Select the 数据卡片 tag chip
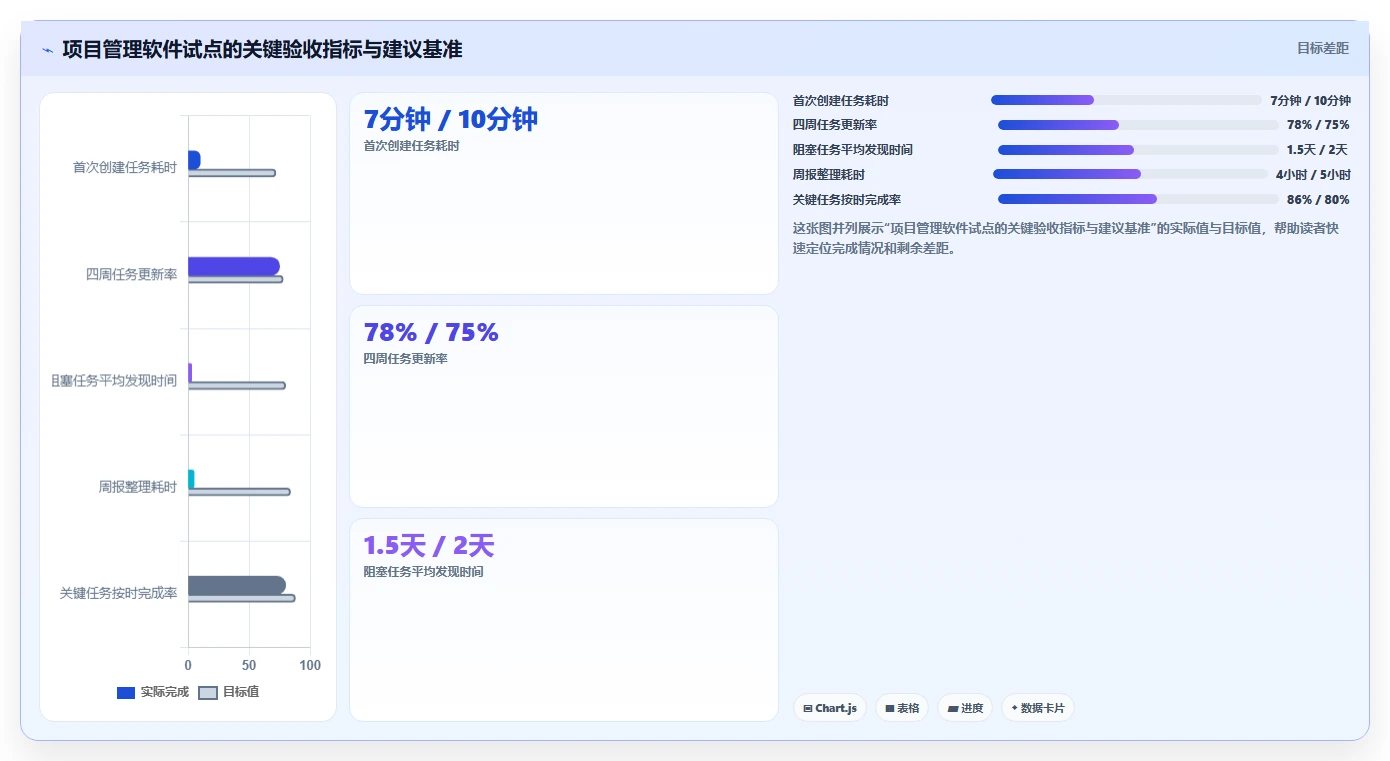 (x=1038, y=708)
